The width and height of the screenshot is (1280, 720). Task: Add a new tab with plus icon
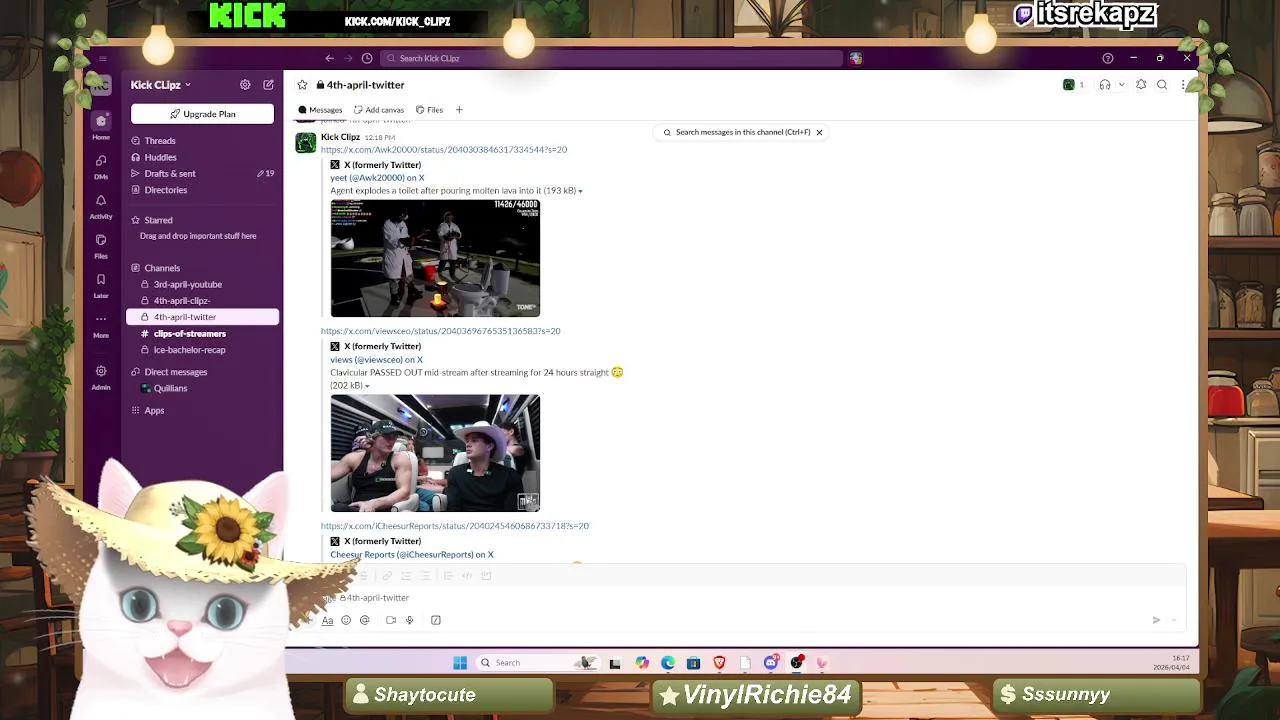459,110
